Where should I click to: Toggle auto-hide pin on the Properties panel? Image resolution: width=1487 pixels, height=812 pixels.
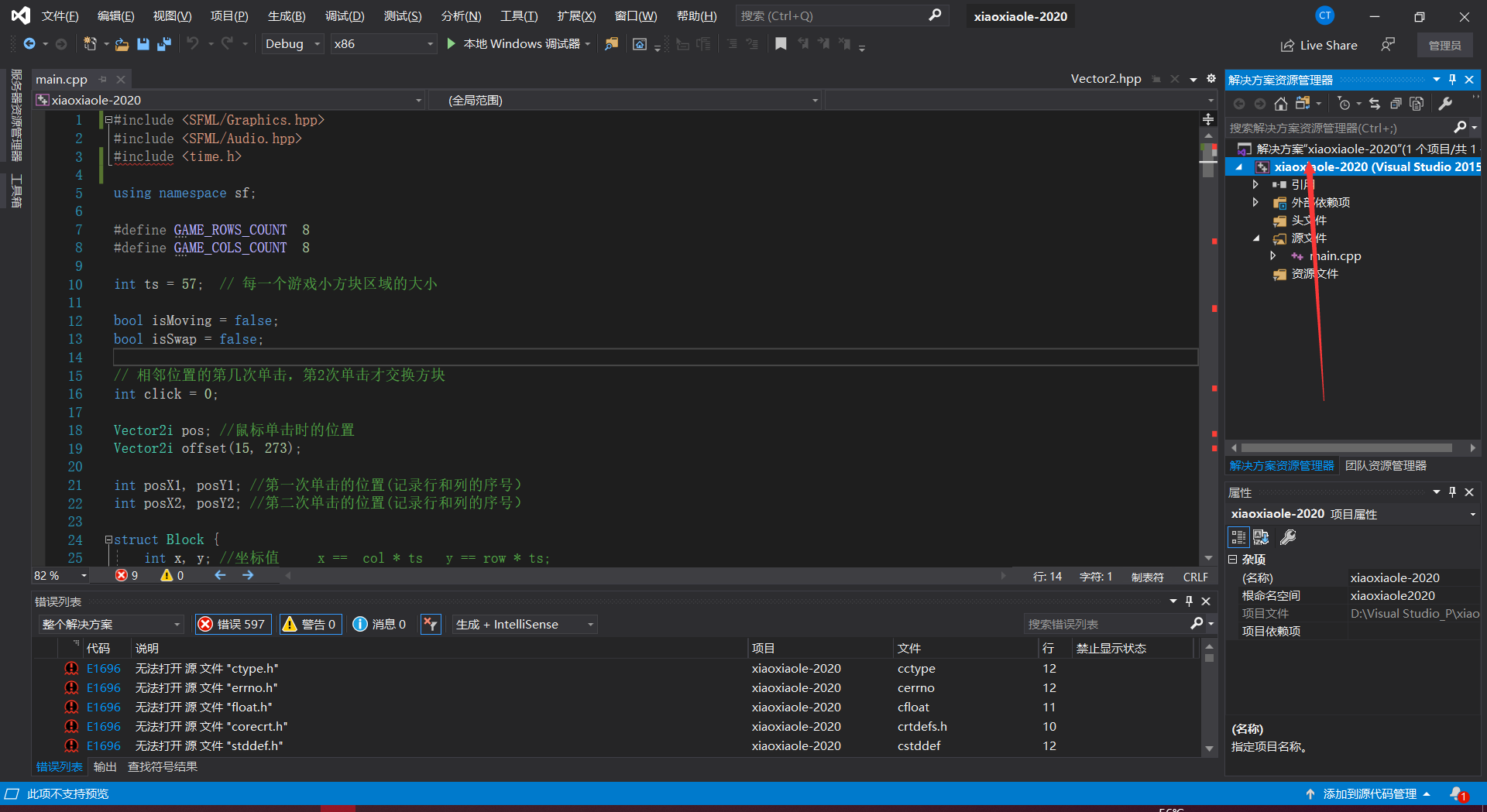pyautogui.click(x=1453, y=492)
